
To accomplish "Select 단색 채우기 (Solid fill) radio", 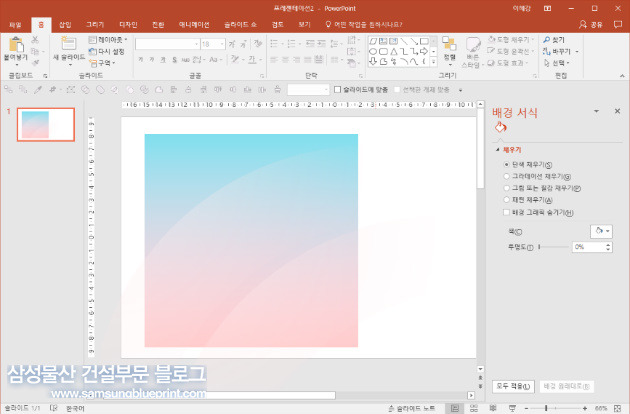I will (x=506, y=164).
